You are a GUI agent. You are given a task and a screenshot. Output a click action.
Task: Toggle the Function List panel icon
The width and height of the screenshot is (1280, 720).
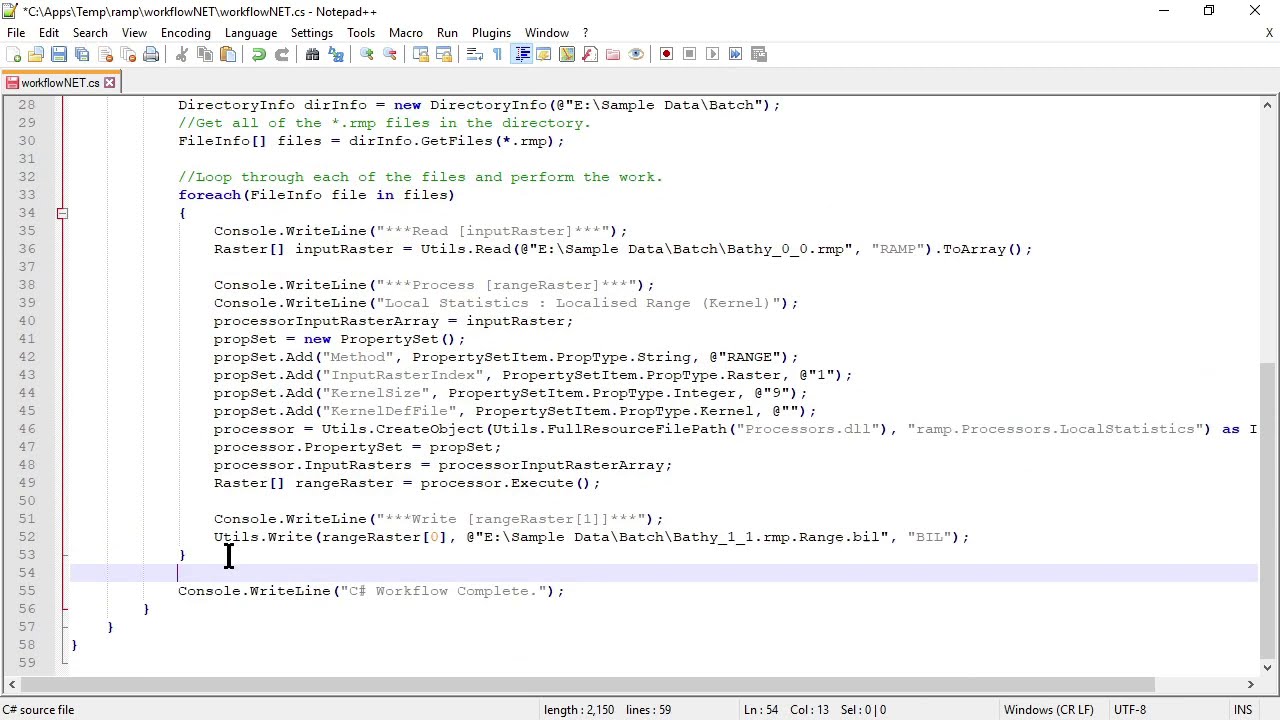(590, 54)
